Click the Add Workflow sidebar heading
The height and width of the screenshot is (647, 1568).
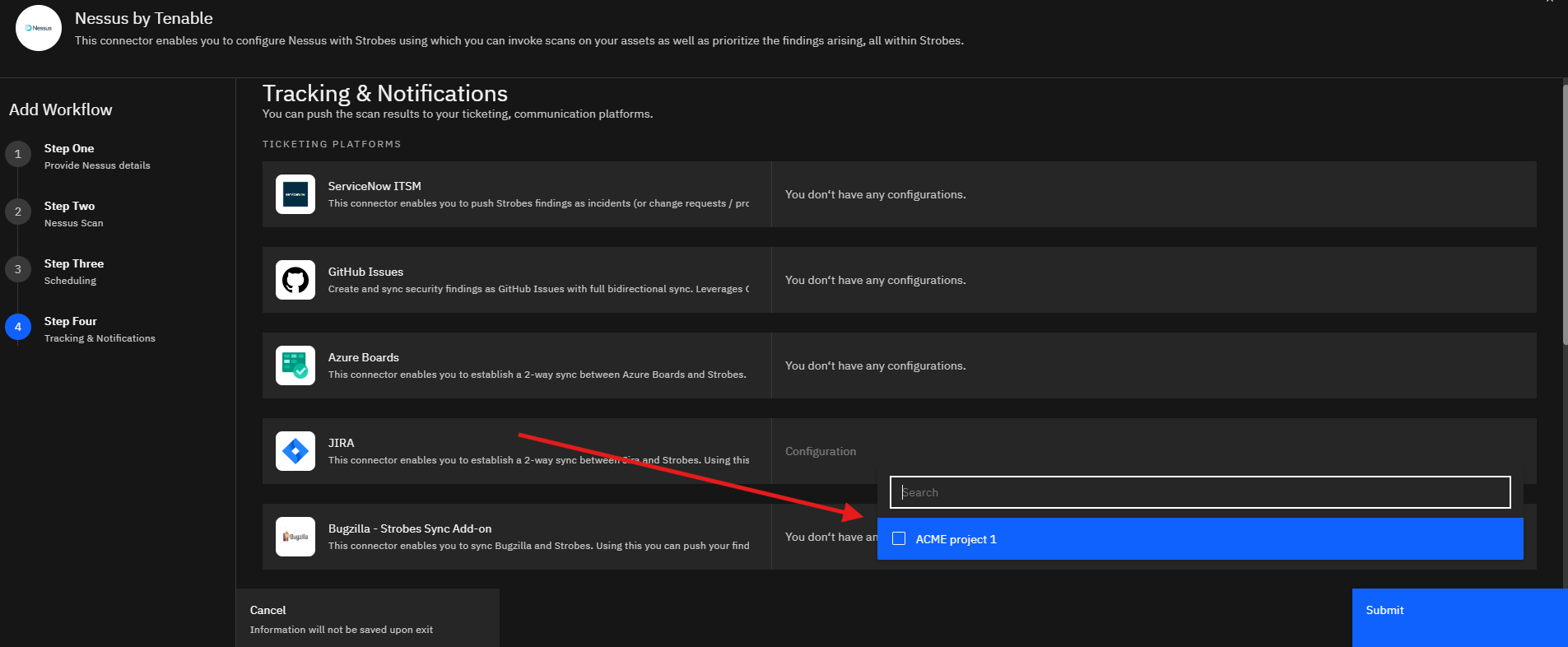61,109
